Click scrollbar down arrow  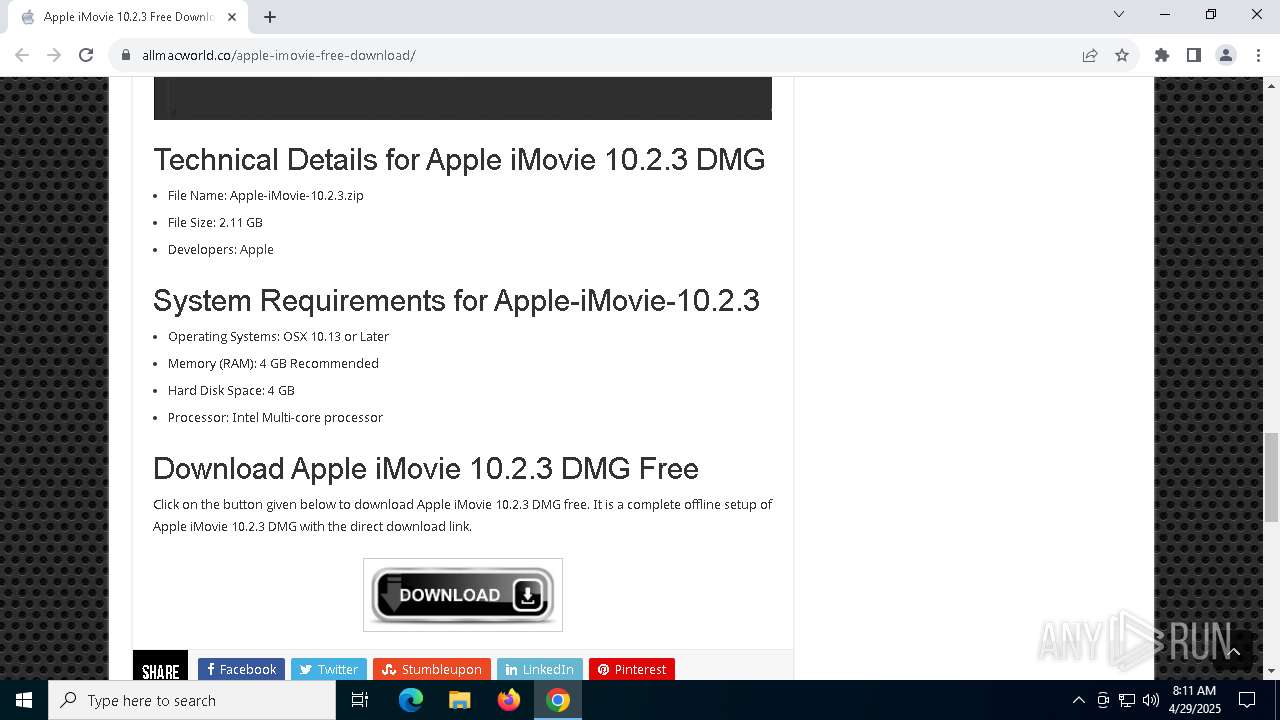[1271, 672]
